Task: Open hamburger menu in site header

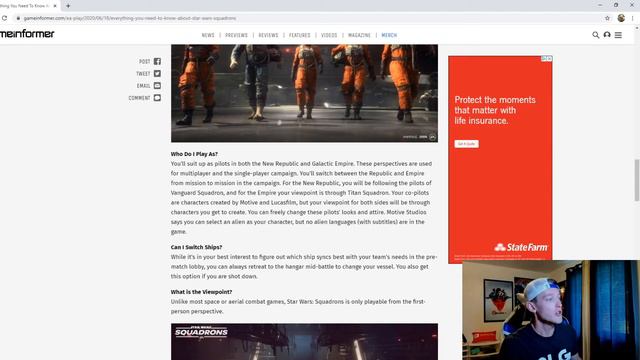Action: [x=618, y=35]
